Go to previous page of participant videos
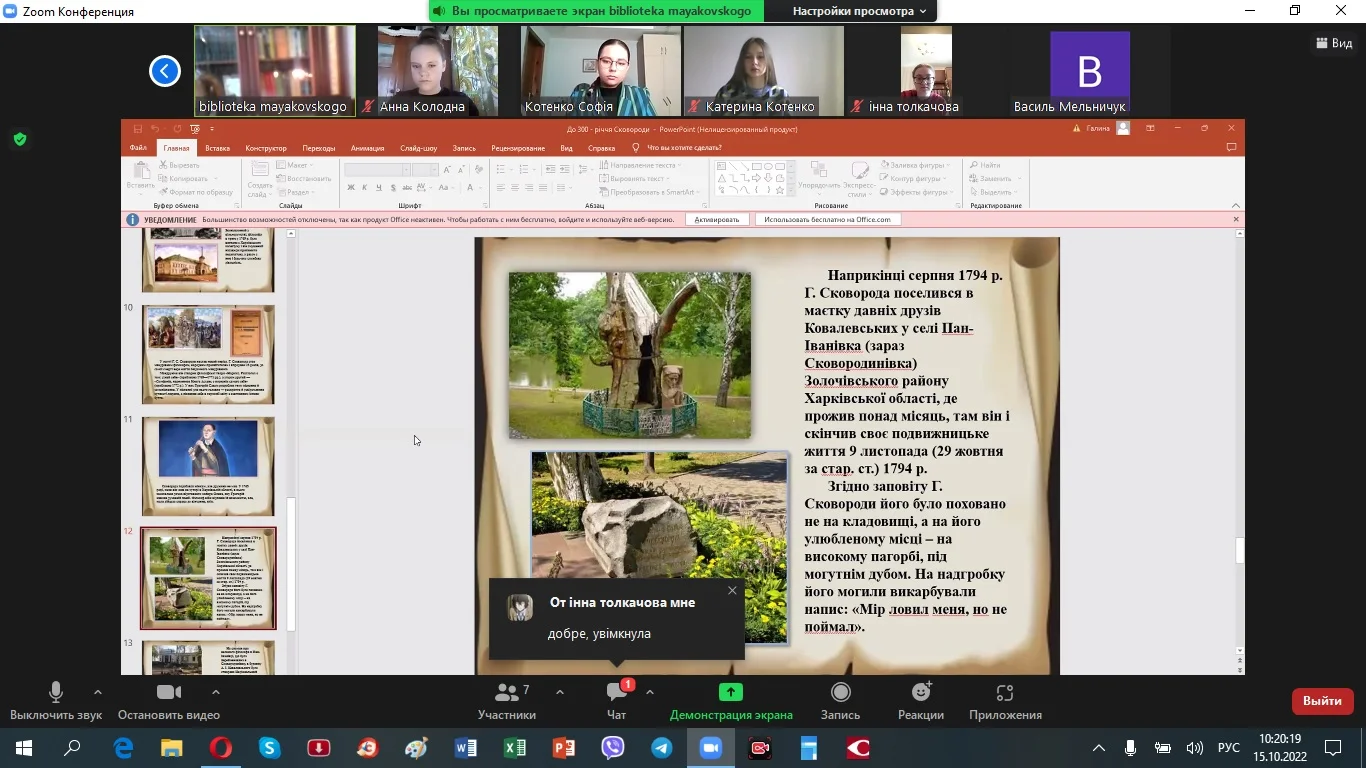The image size is (1366, 768). coord(165,71)
